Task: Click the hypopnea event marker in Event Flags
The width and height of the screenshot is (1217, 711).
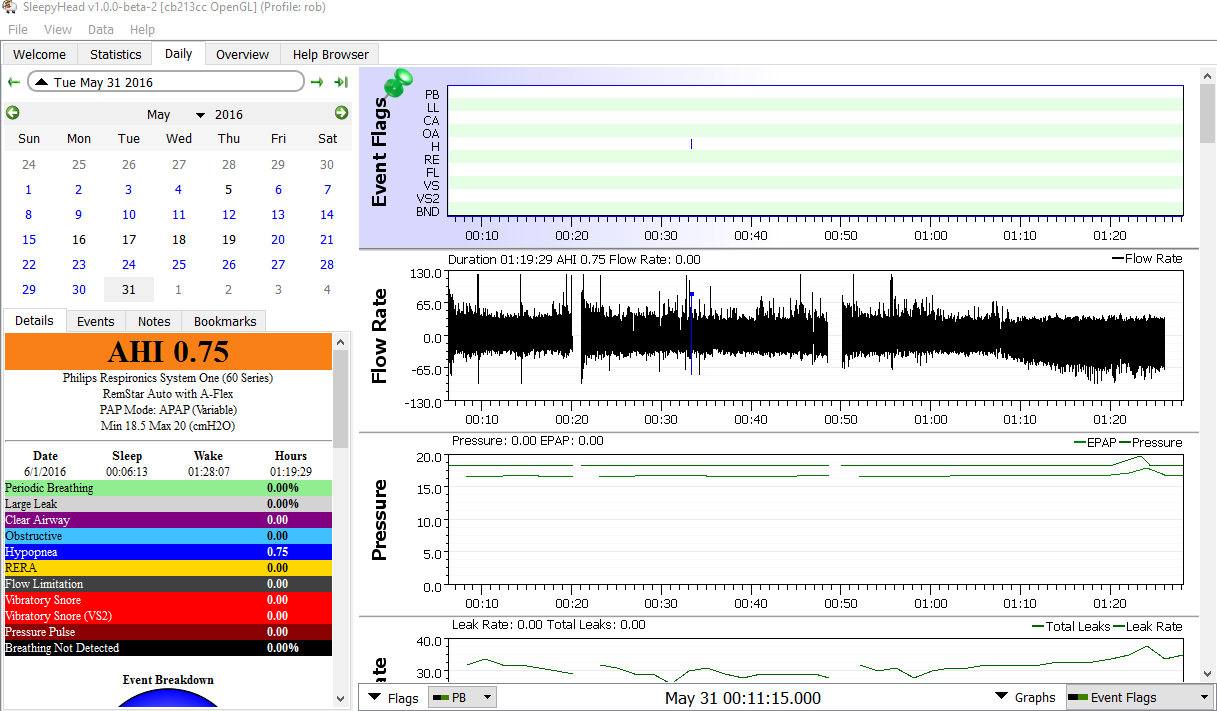Action: tap(691, 145)
